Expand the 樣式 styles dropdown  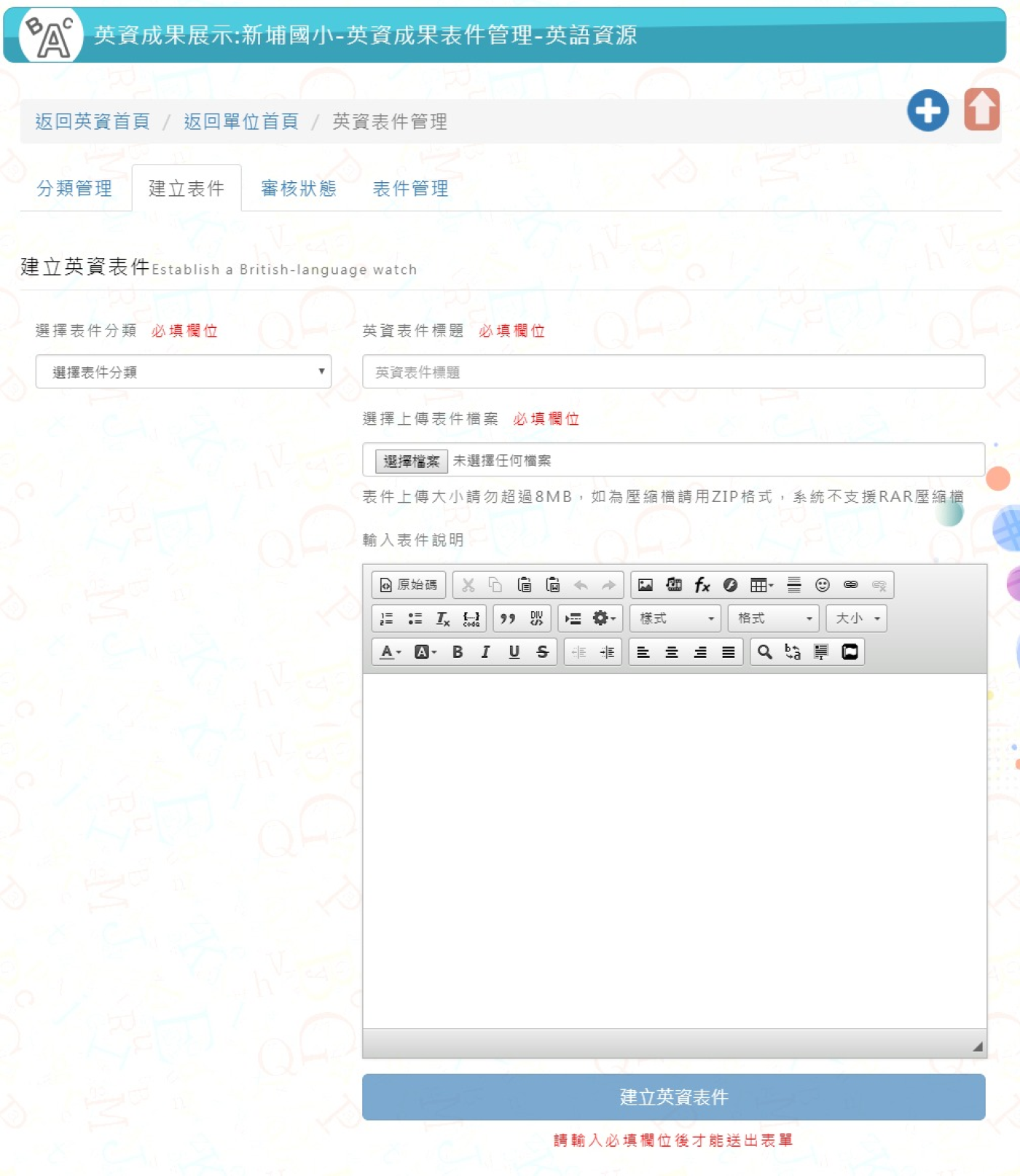pos(675,619)
